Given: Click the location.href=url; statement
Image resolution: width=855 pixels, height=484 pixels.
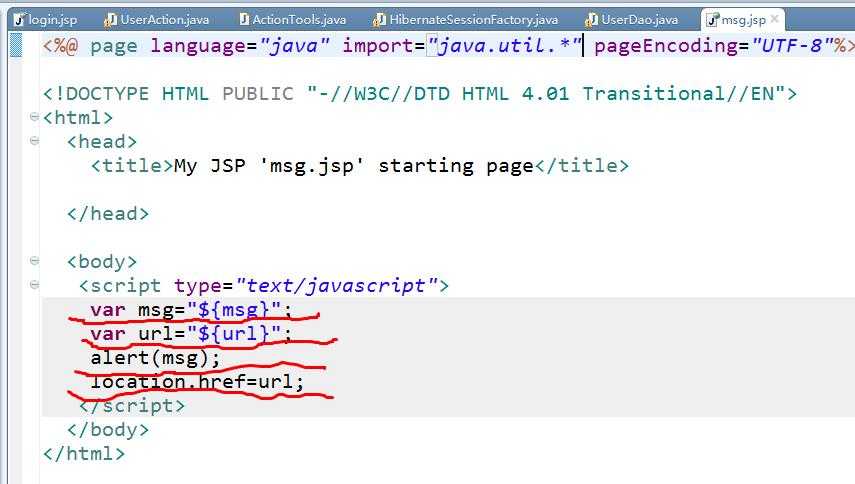Looking at the screenshot, I should [197, 382].
